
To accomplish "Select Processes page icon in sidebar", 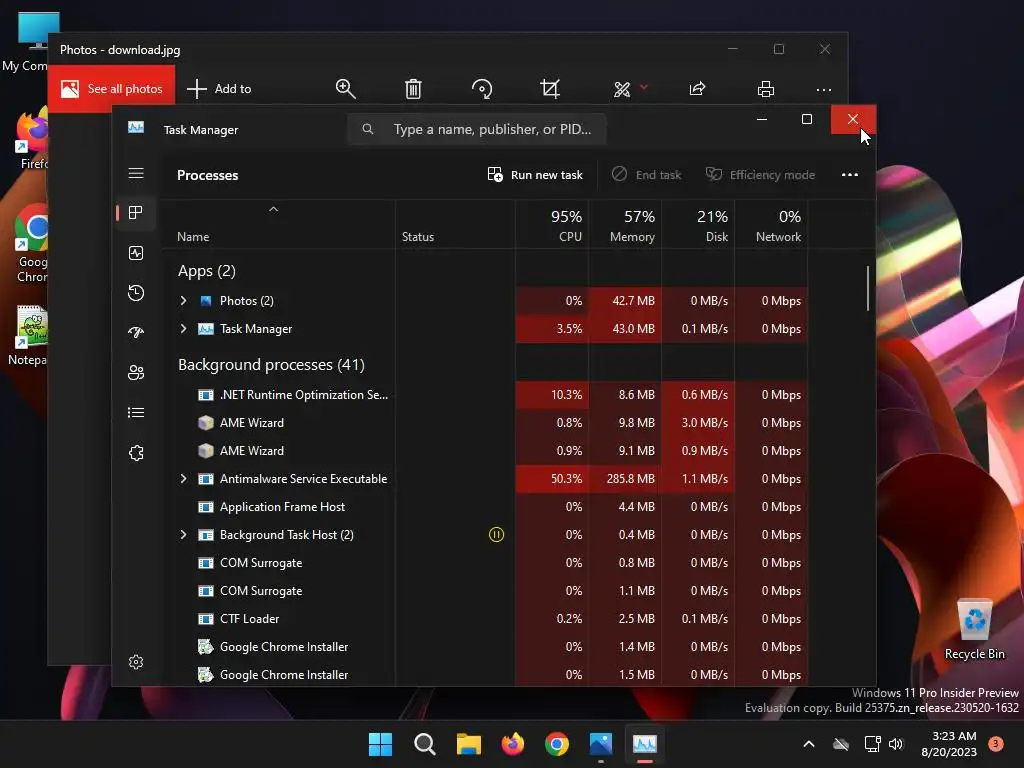I will point(136,212).
